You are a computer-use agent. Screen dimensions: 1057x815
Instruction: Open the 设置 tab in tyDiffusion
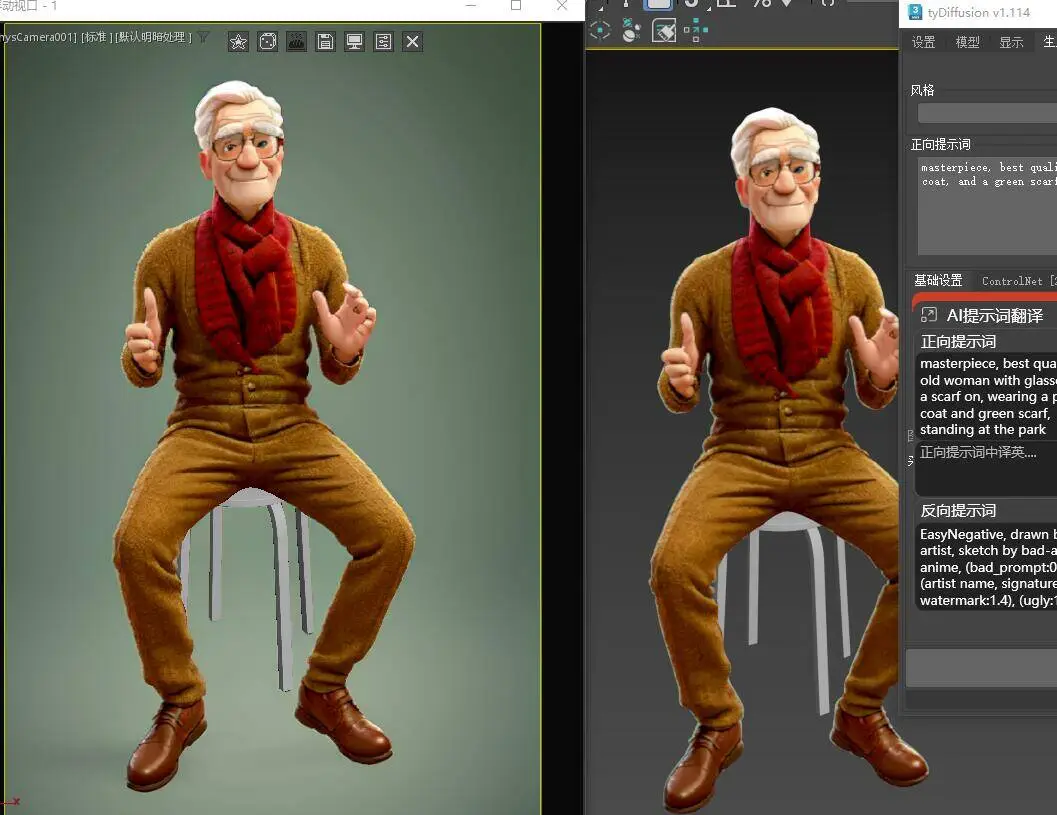pyautogui.click(x=924, y=42)
